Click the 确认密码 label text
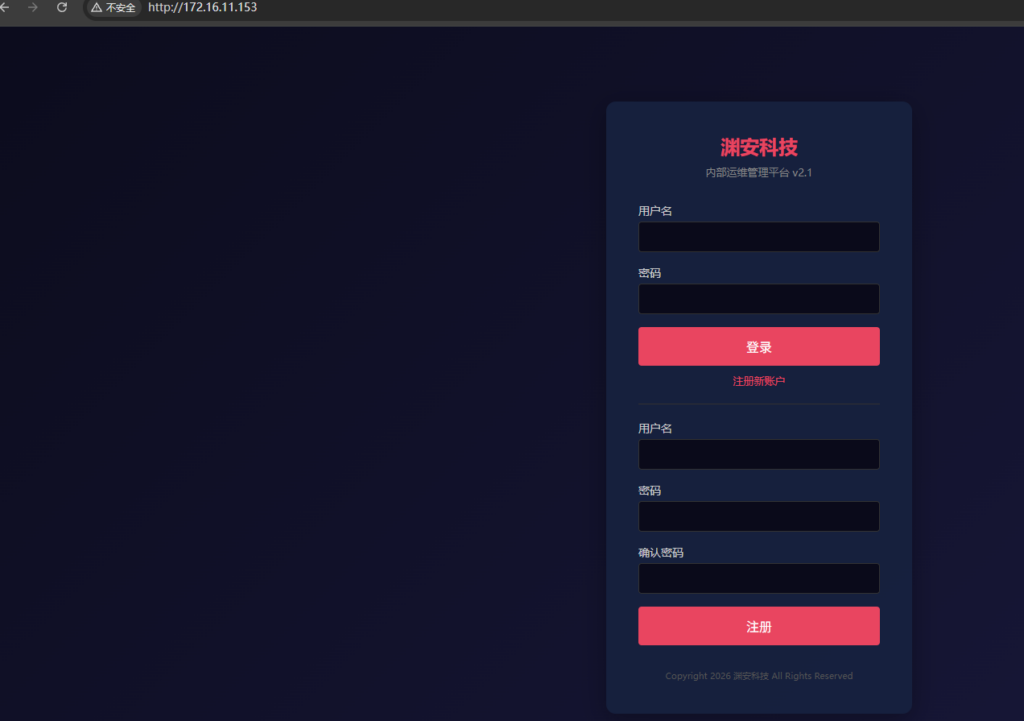This screenshot has width=1024, height=721. [661, 553]
